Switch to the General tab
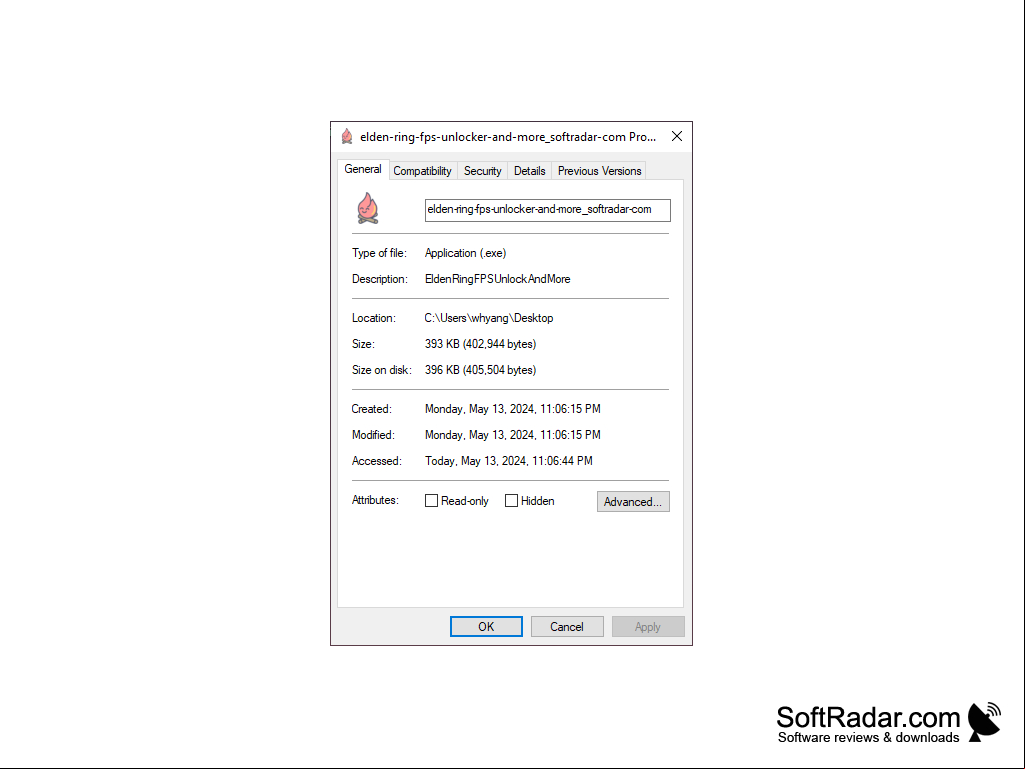Viewport: 1025px width, 769px height. [363, 169]
